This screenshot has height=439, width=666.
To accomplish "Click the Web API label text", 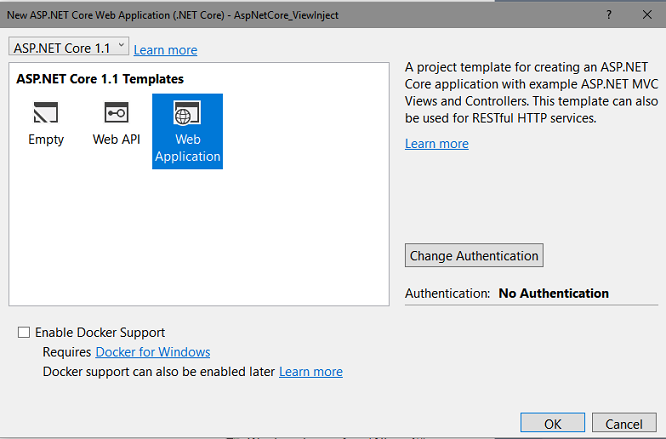I will tap(116, 139).
